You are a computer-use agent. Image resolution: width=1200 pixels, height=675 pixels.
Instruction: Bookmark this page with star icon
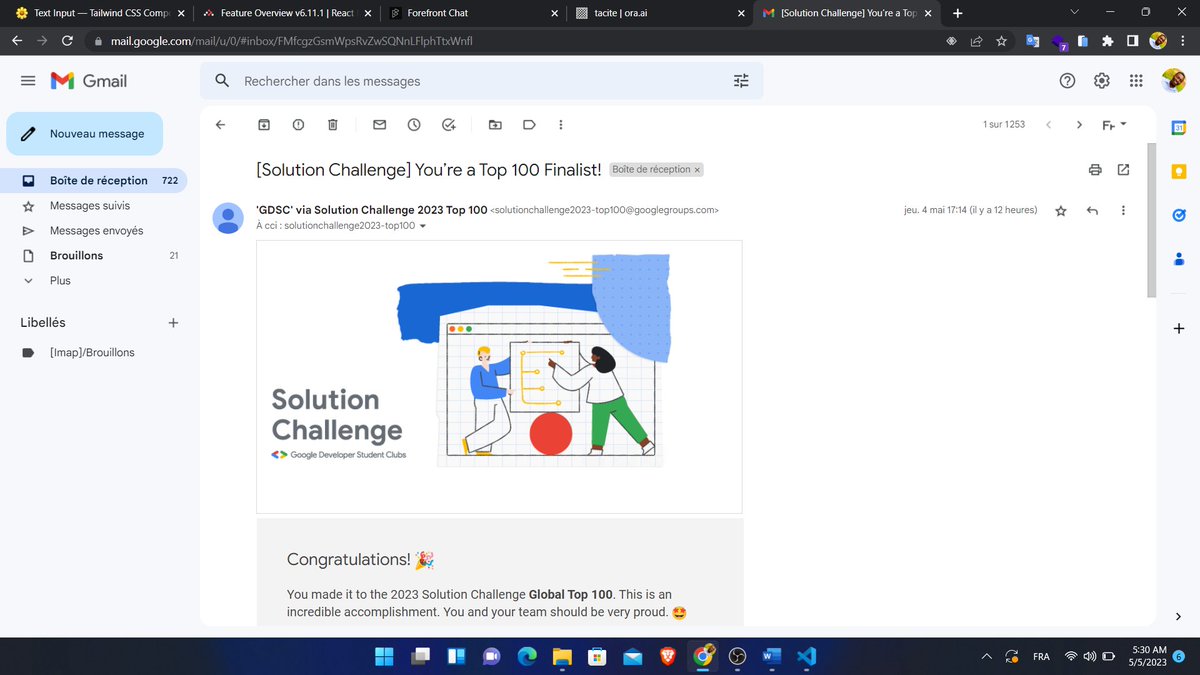tap(1003, 41)
